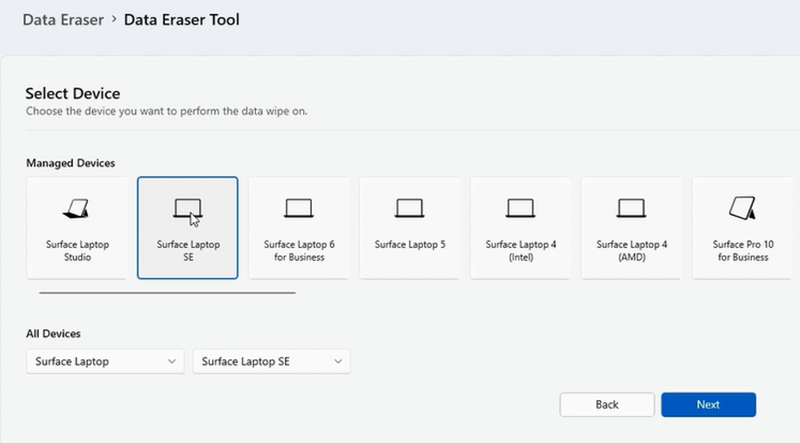Image resolution: width=800 pixels, height=443 pixels.
Task: Click the Surface Pro 10 for Business label
Action: 741,250
